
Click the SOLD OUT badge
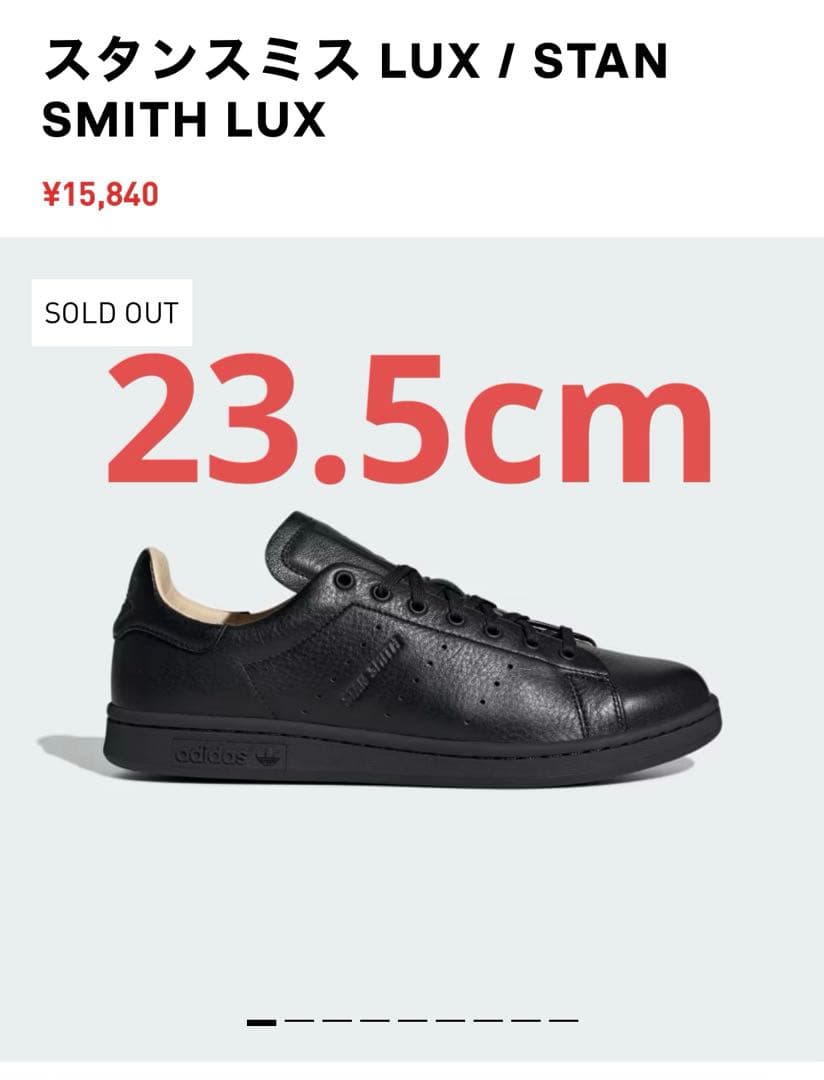(110, 313)
